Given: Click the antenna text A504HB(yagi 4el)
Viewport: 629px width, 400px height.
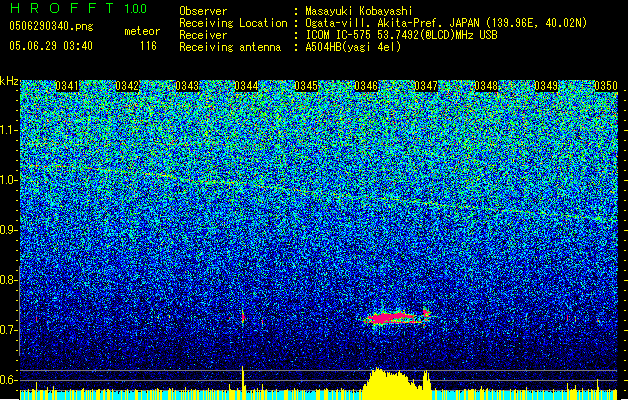Looking at the screenshot, I should pyautogui.click(x=353, y=47).
